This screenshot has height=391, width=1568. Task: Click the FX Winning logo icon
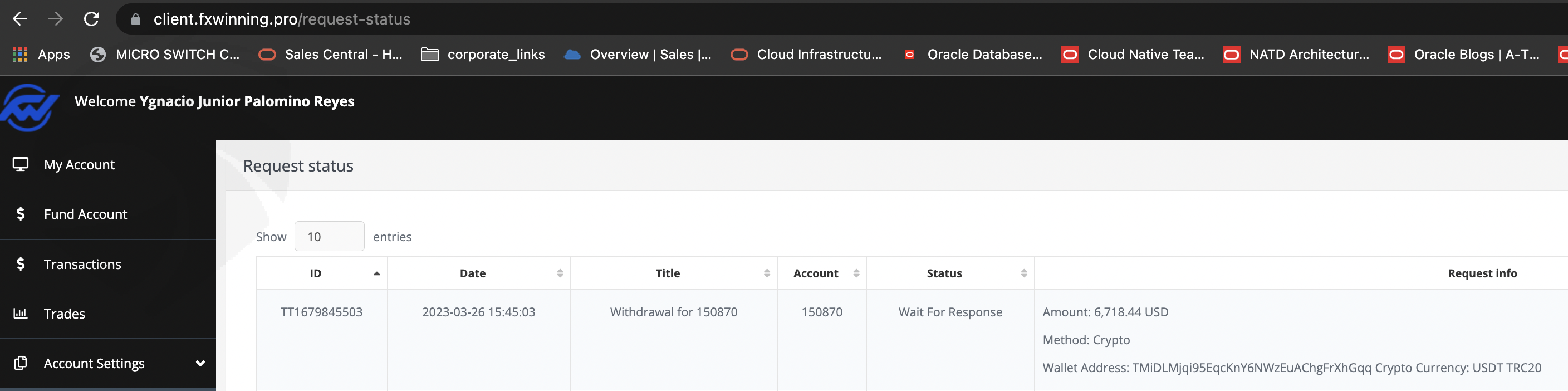pos(29,107)
